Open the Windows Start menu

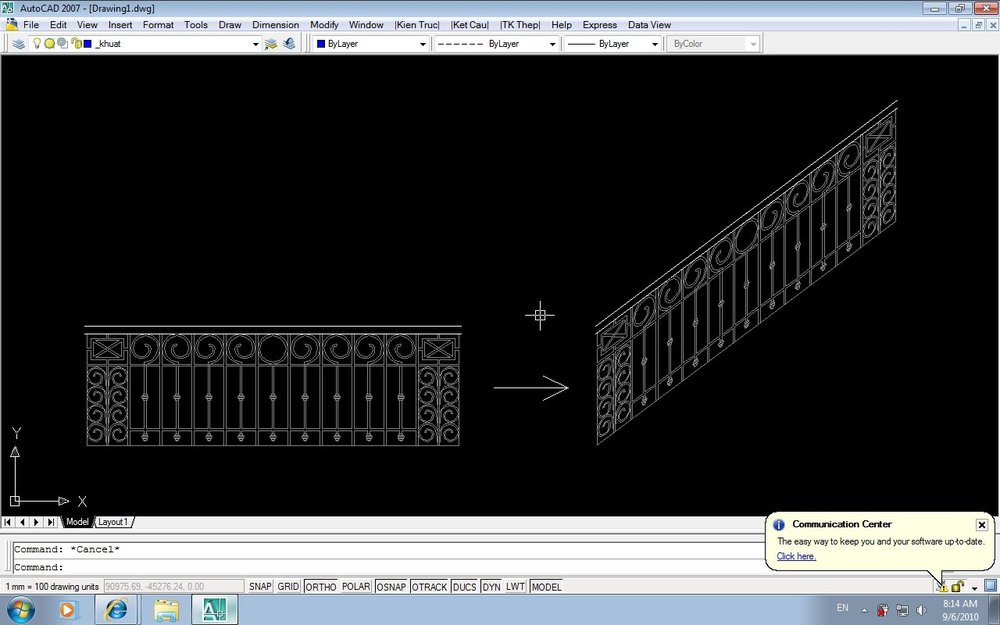tap(20, 610)
